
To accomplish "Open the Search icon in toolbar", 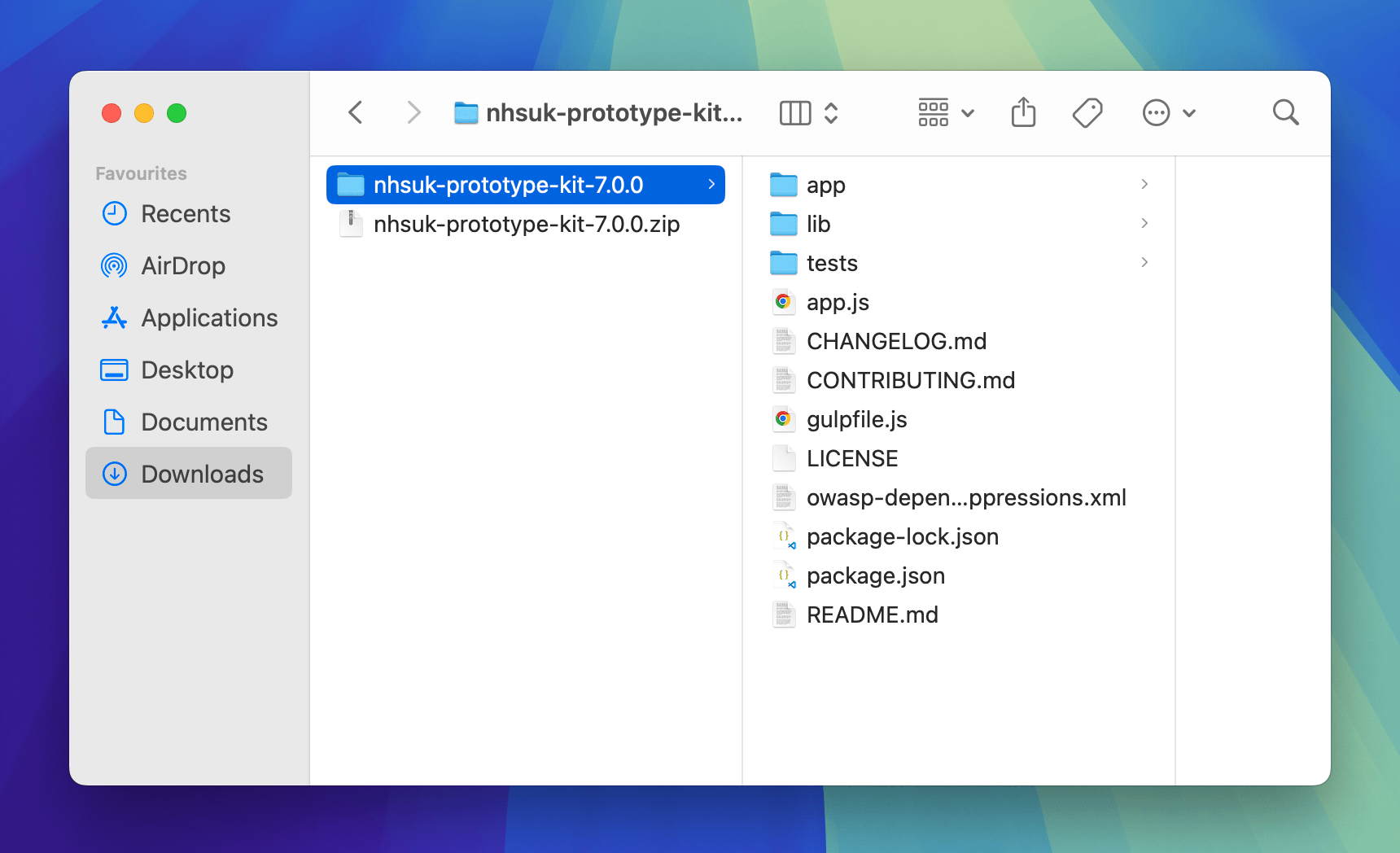I will tap(1285, 112).
